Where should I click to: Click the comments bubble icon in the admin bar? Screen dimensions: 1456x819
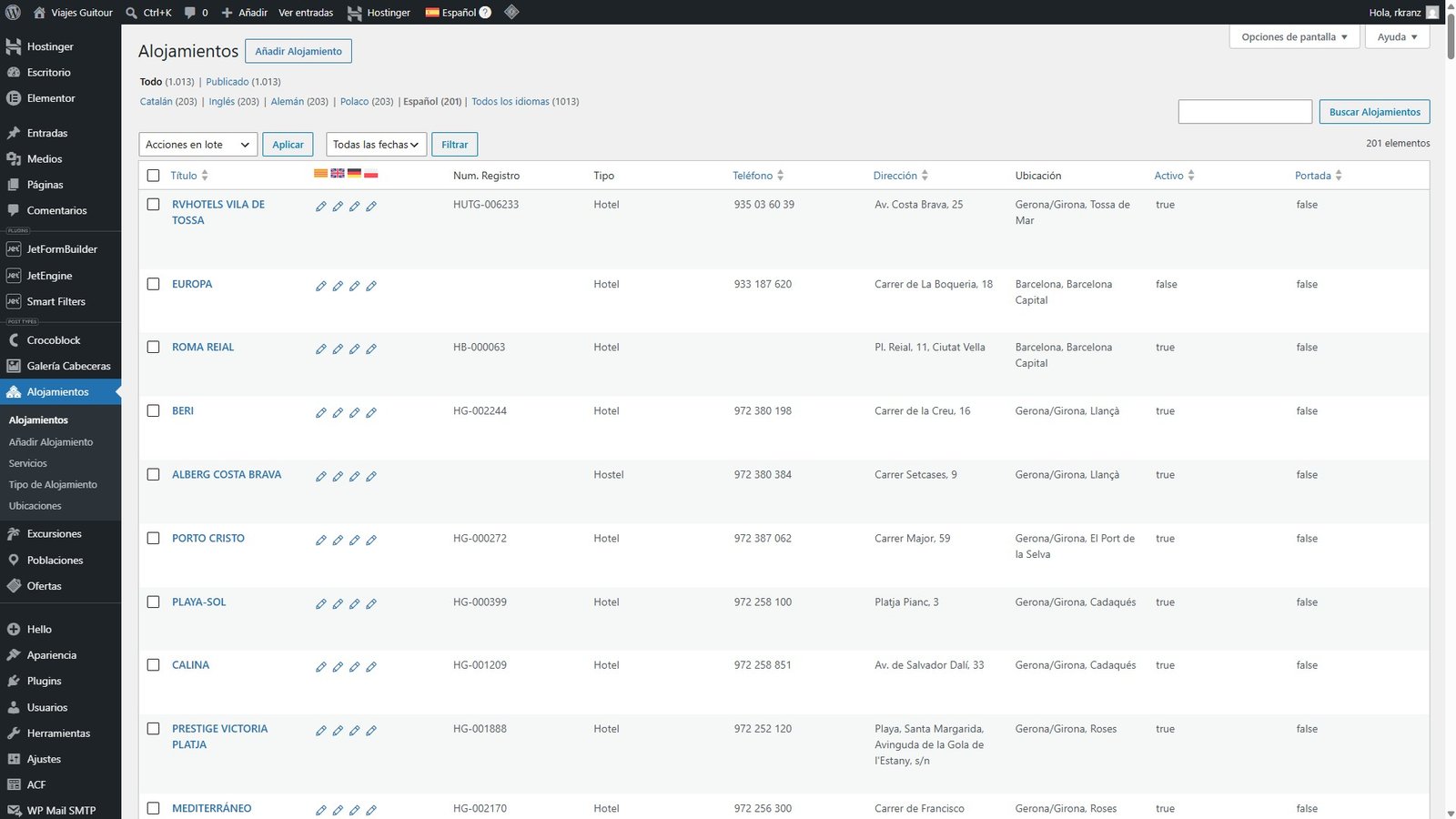coord(189,13)
